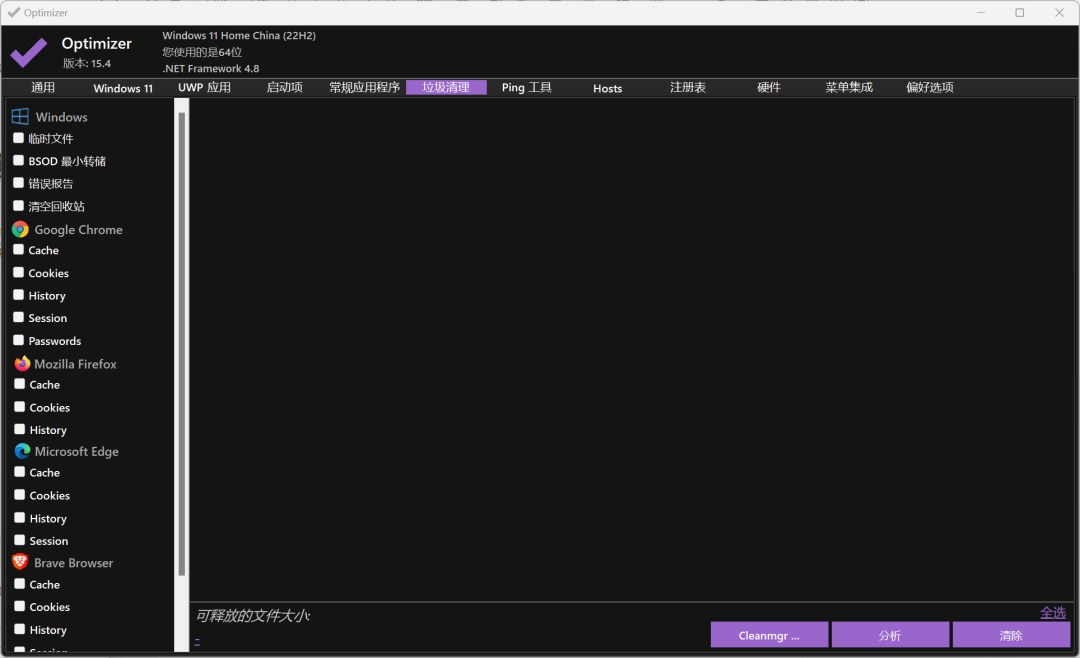Go to the 启动项 tab
Image resolution: width=1080 pixels, height=658 pixels.
pos(284,88)
